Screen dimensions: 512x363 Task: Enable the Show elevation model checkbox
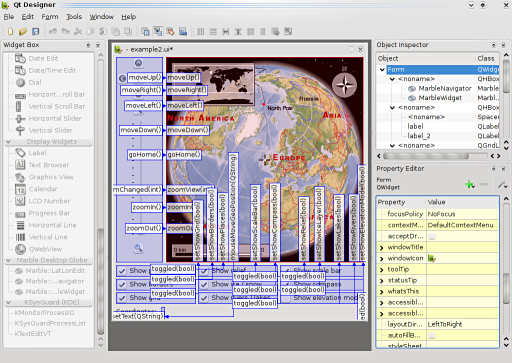pos(286,298)
